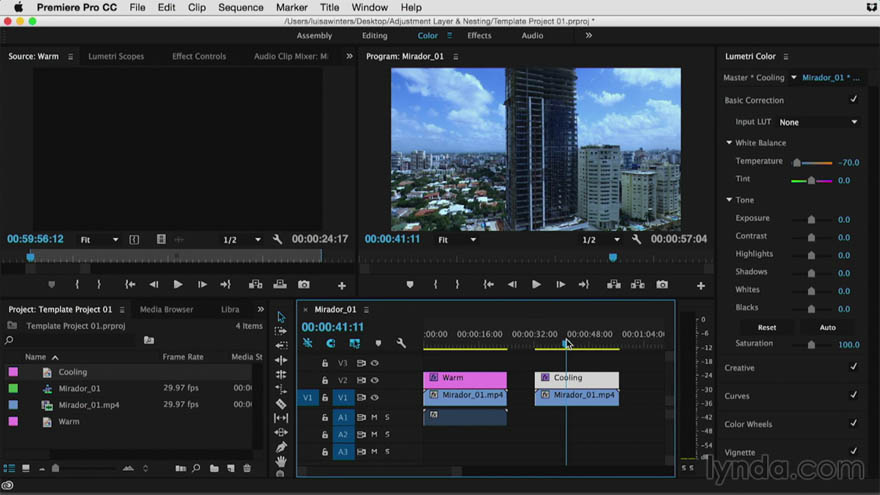The height and width of the screenshot is (495, 880).
Task: Switch Project panel to List View
Action: (10, 468)
